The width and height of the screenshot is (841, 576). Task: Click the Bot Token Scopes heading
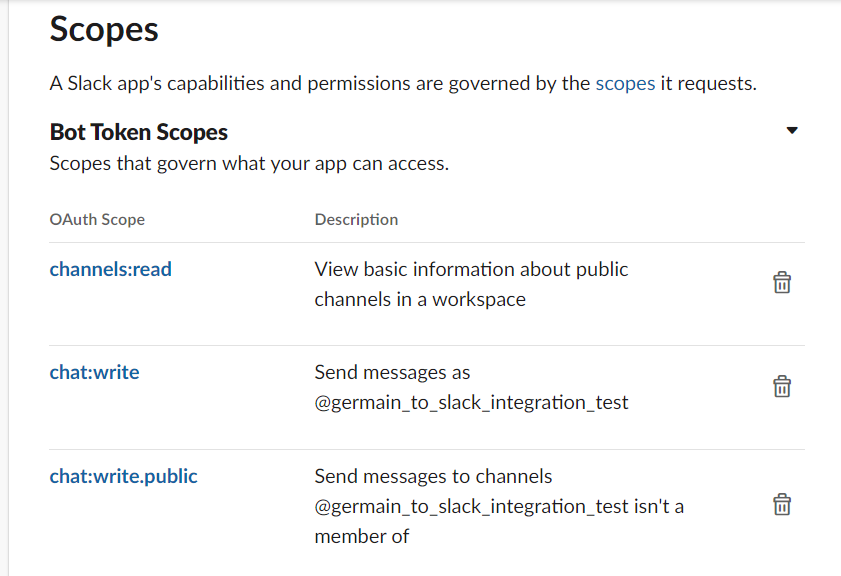click(138, 131)
